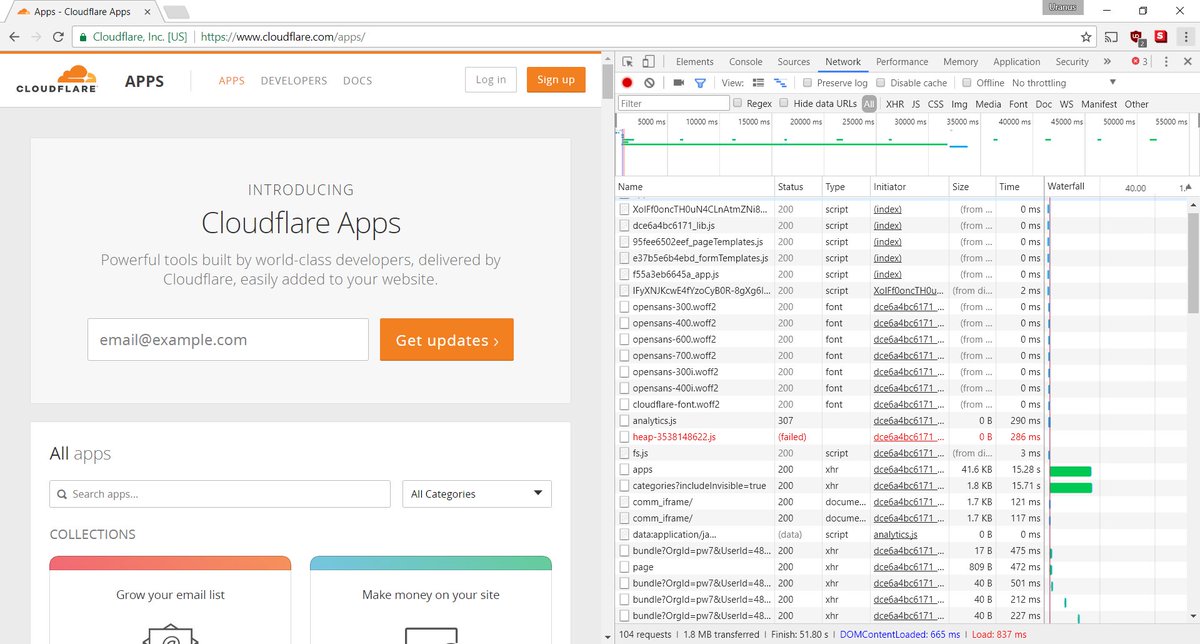Switch to the Console tab
The width and height of the screenshot is (1200, 644).
746,62
